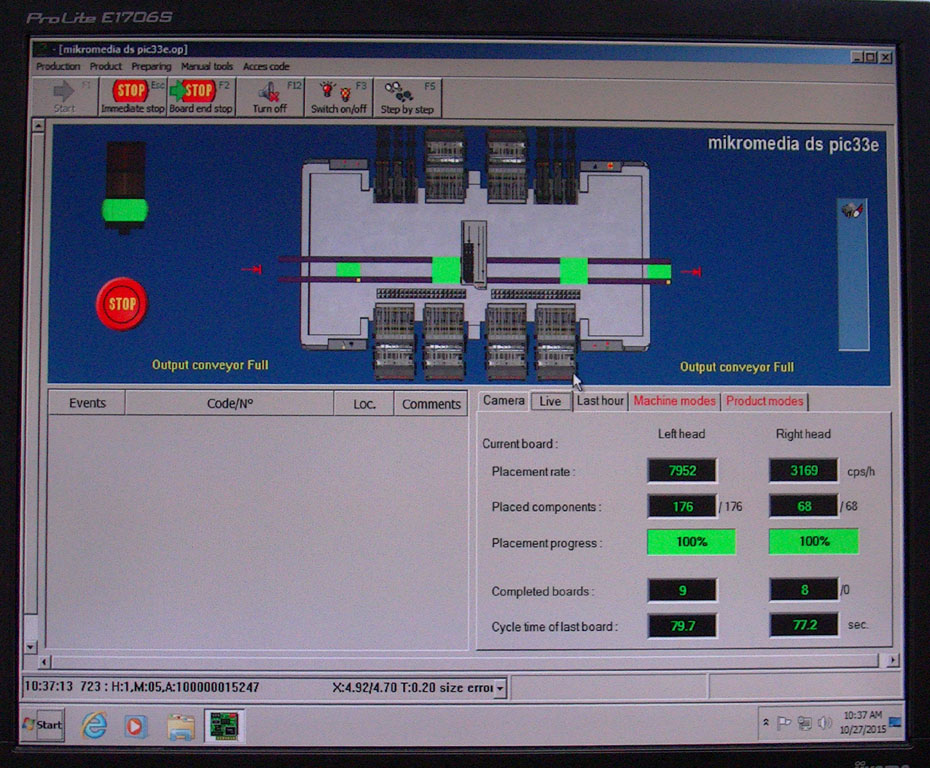Click right head cycle time 77.2
Viewport: 930px width, 768px height.
click(x=804, y=625)
